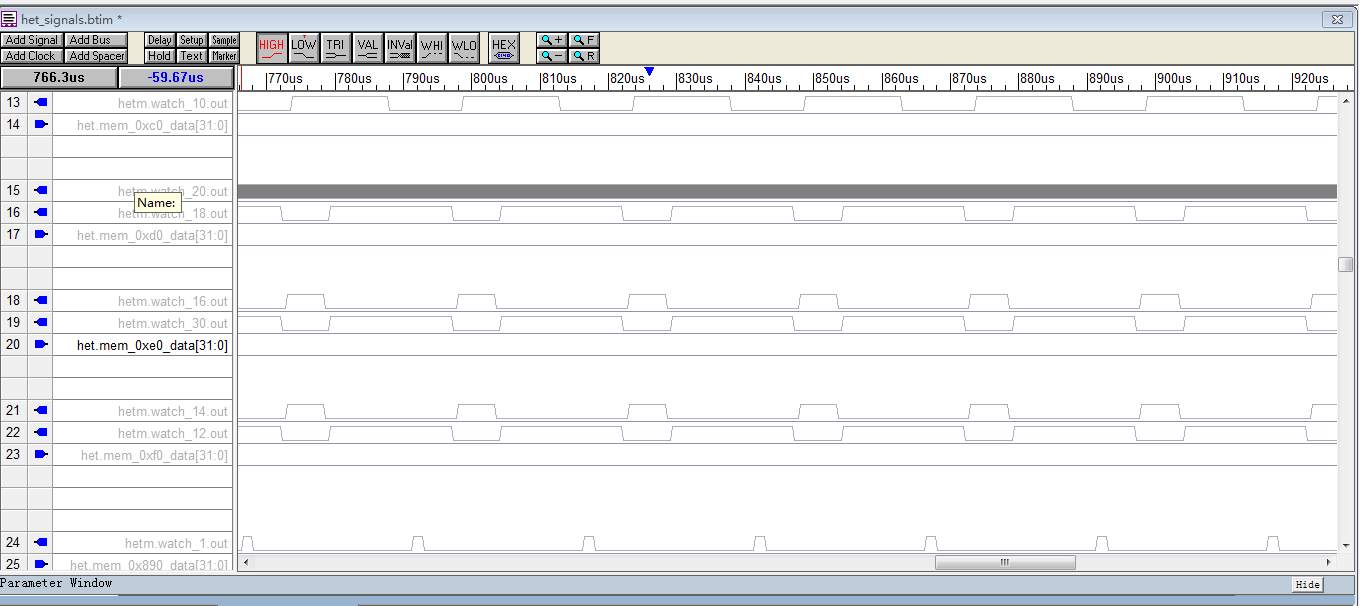Zoom full with the magnifier F button

[x=584, y=40]
